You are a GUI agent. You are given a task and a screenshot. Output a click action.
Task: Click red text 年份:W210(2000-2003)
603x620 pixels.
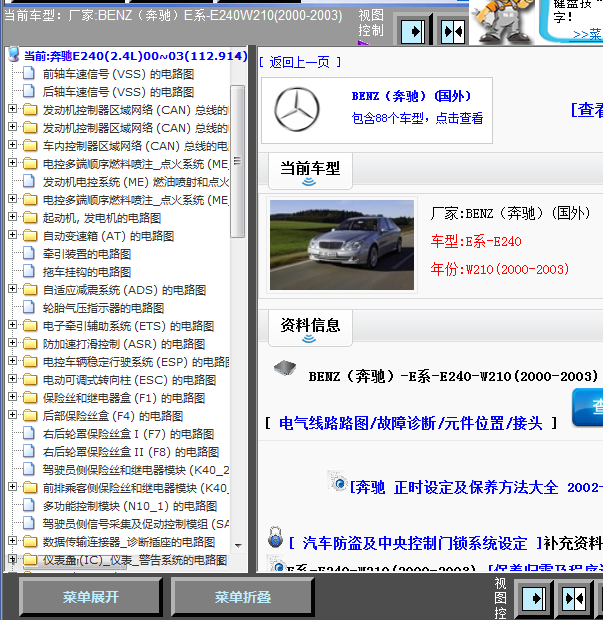click(x=500, y=269)
